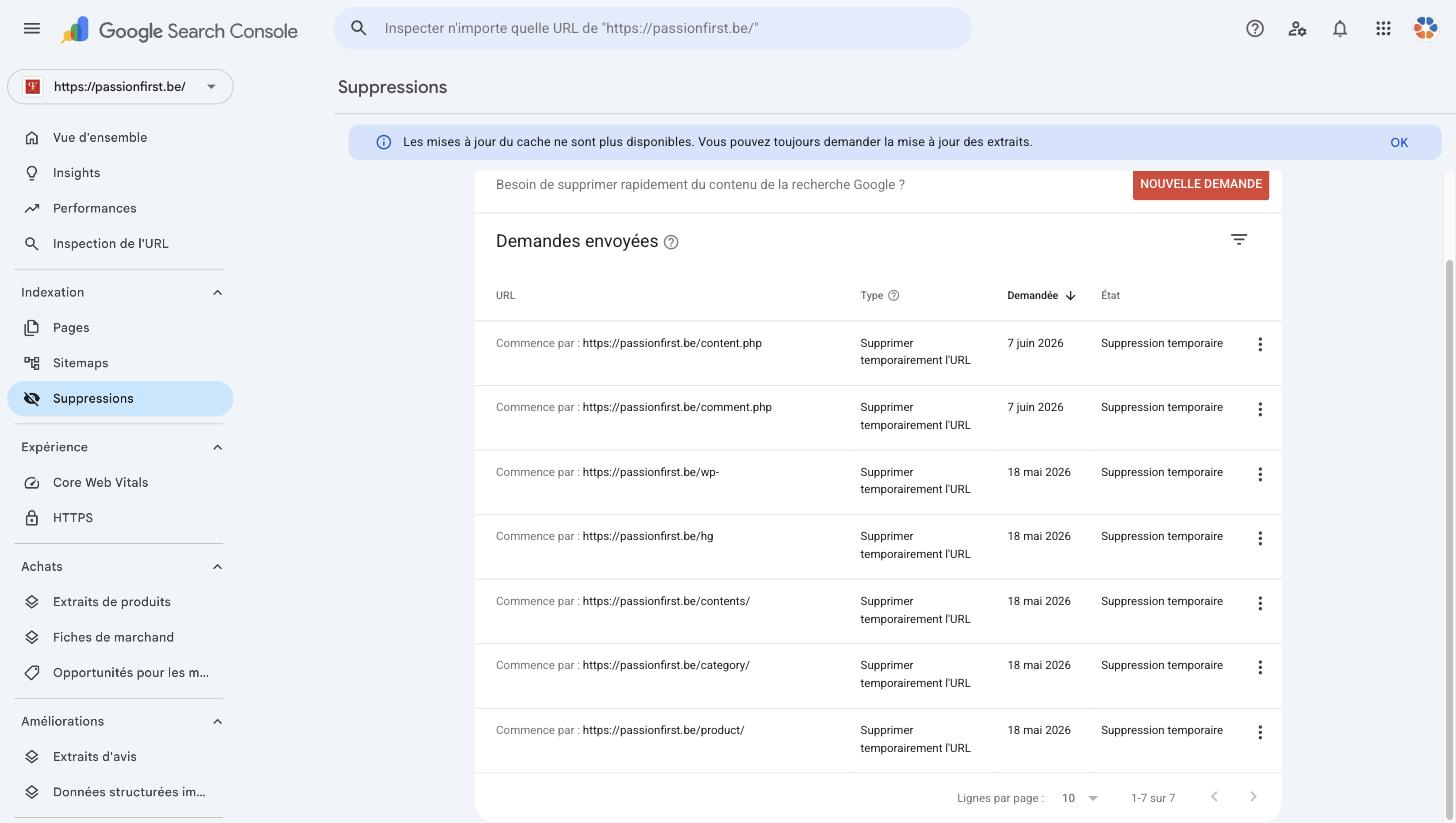Open help icon beside Demandes envoyées
1456x823 pixels.
[671, 242]
